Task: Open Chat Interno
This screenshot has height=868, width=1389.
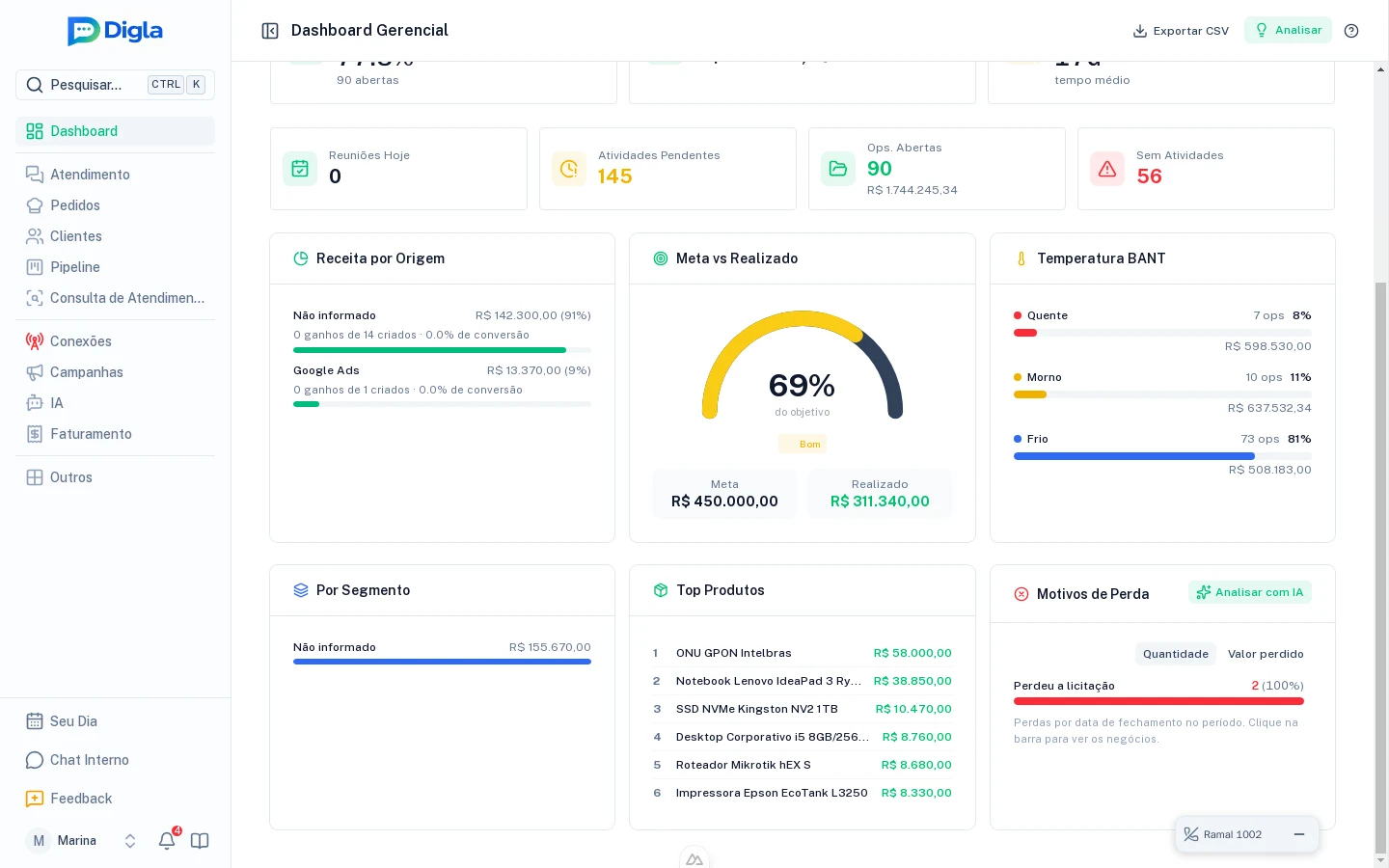Action: pos(115,760)
